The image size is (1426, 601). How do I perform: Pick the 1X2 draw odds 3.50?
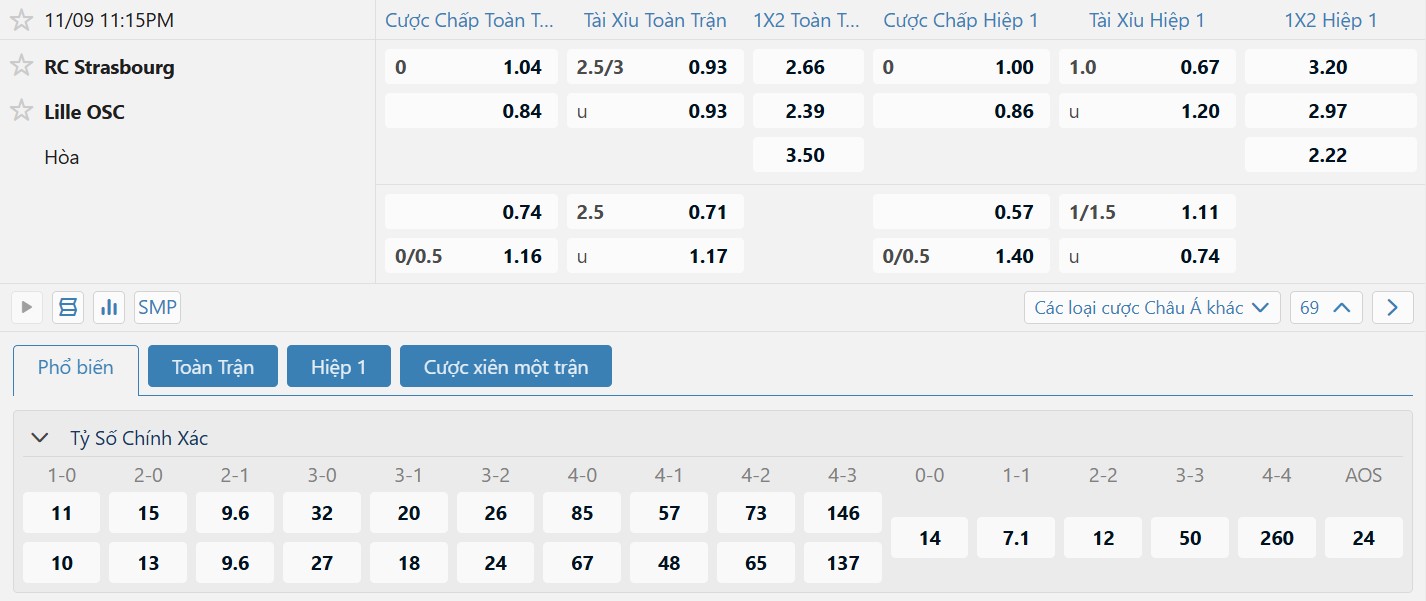(x=806, y=155)
